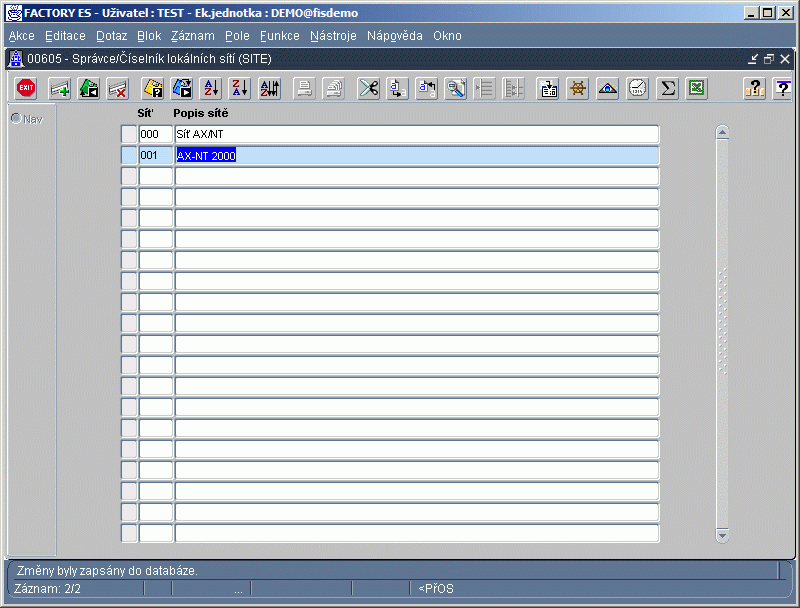Click the 'Záznam: 2/2' status indicator
Screen dimensions: 800x608
click(x=47, y=589)
